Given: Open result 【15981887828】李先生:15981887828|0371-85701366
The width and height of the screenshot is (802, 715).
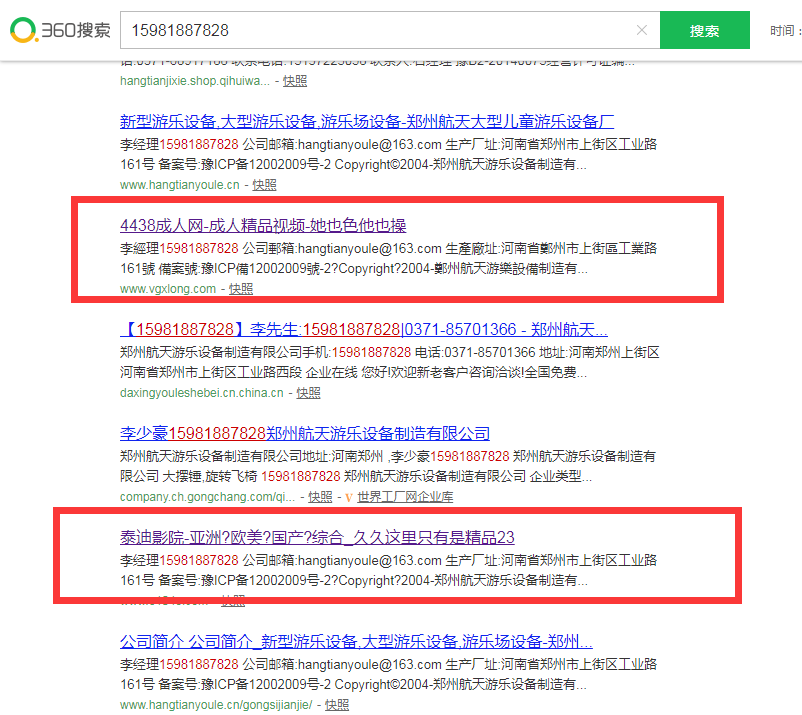Looking at the screenshot, I should [364, 329].
